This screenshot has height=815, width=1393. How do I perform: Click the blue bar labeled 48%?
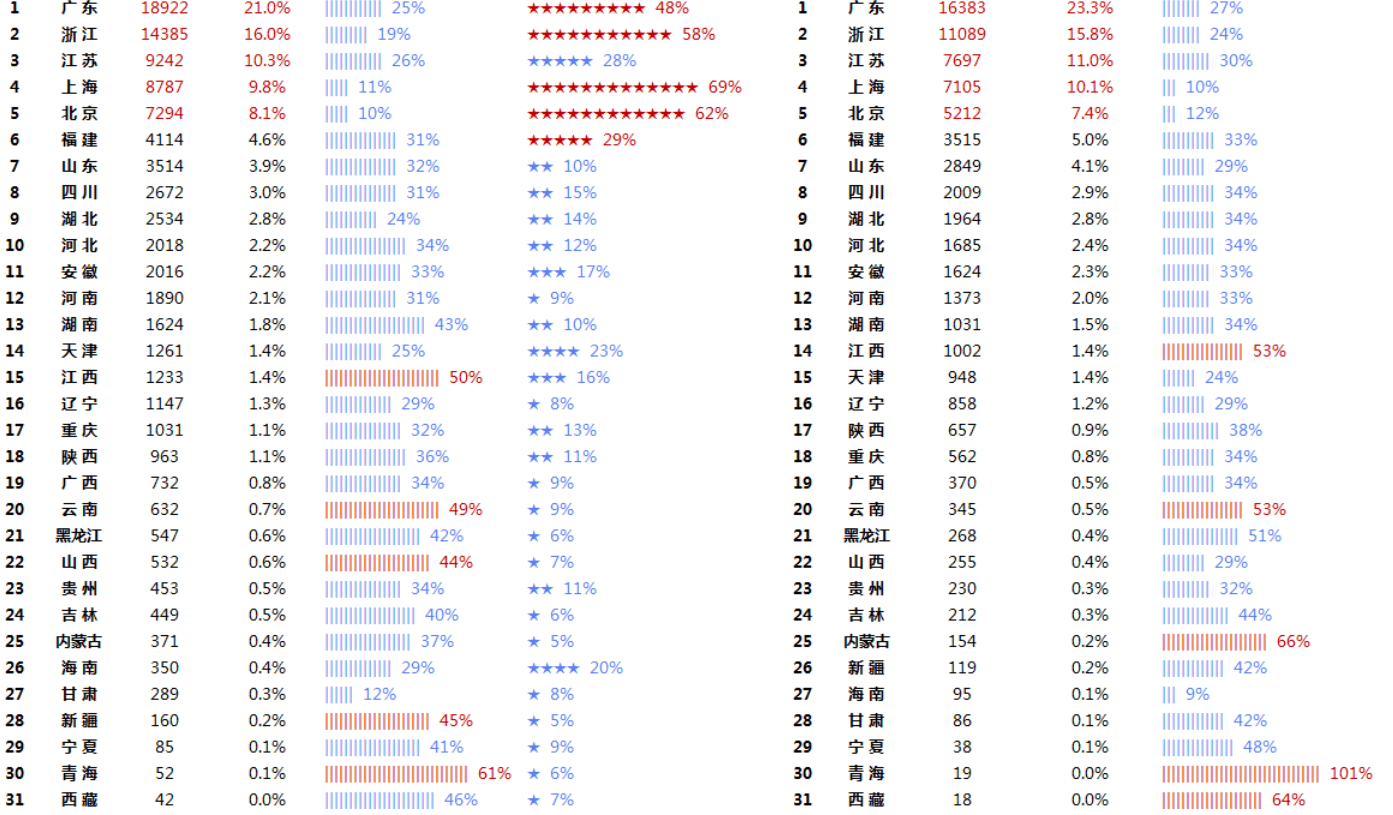[1198, 746]
